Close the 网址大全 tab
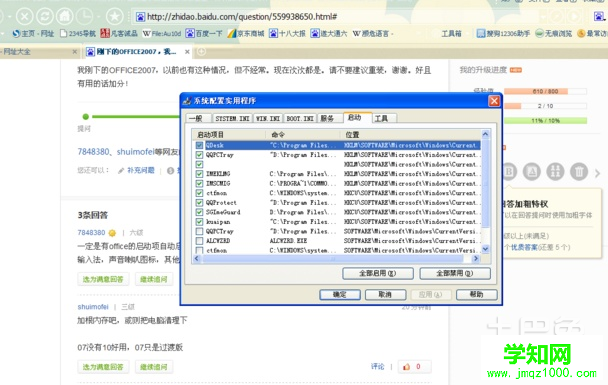The width and height of the screenshot is (608, 385). (x=74, y=52)
